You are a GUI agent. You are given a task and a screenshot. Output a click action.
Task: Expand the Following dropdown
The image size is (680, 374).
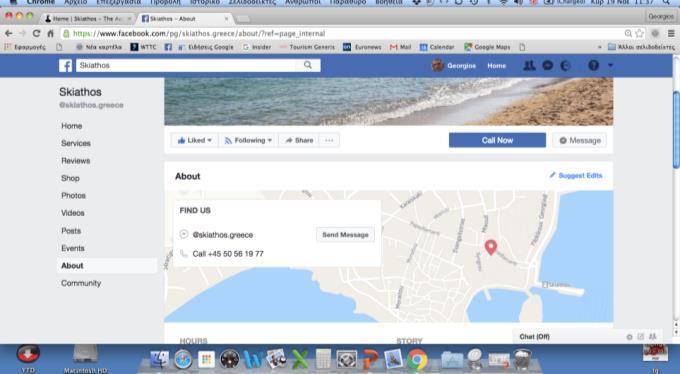point(248,140)
